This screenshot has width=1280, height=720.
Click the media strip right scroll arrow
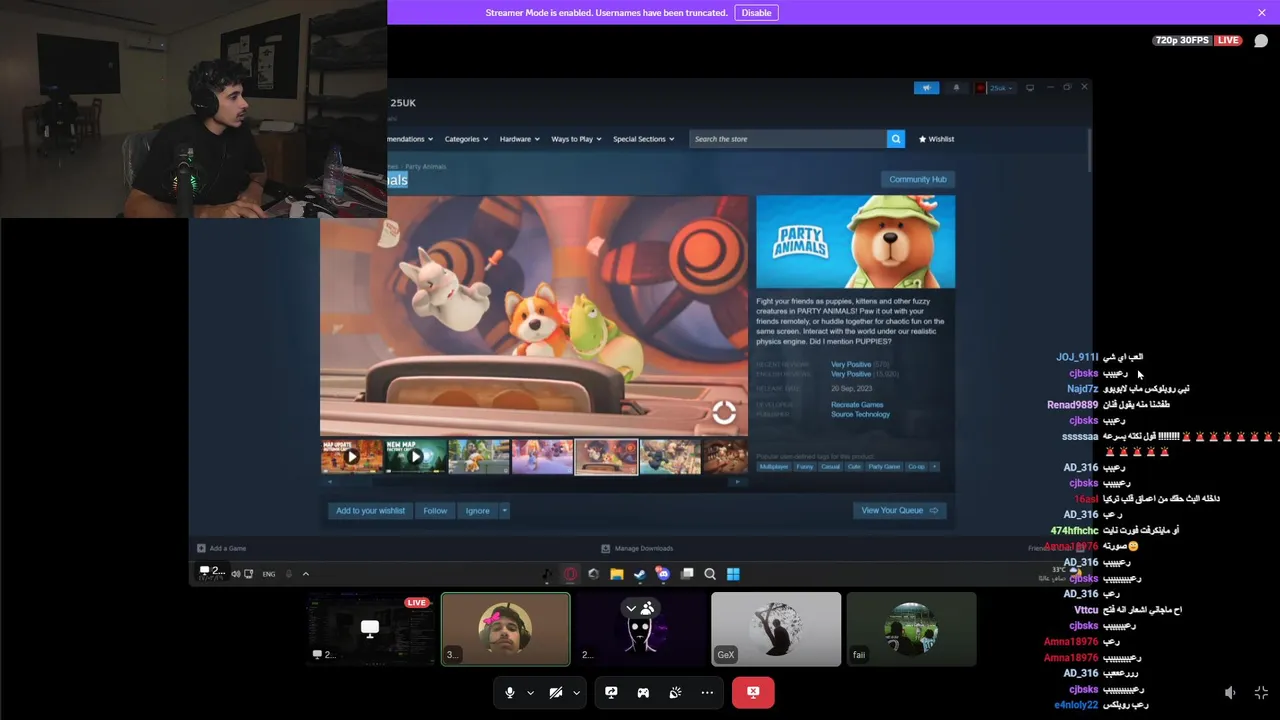738,482
